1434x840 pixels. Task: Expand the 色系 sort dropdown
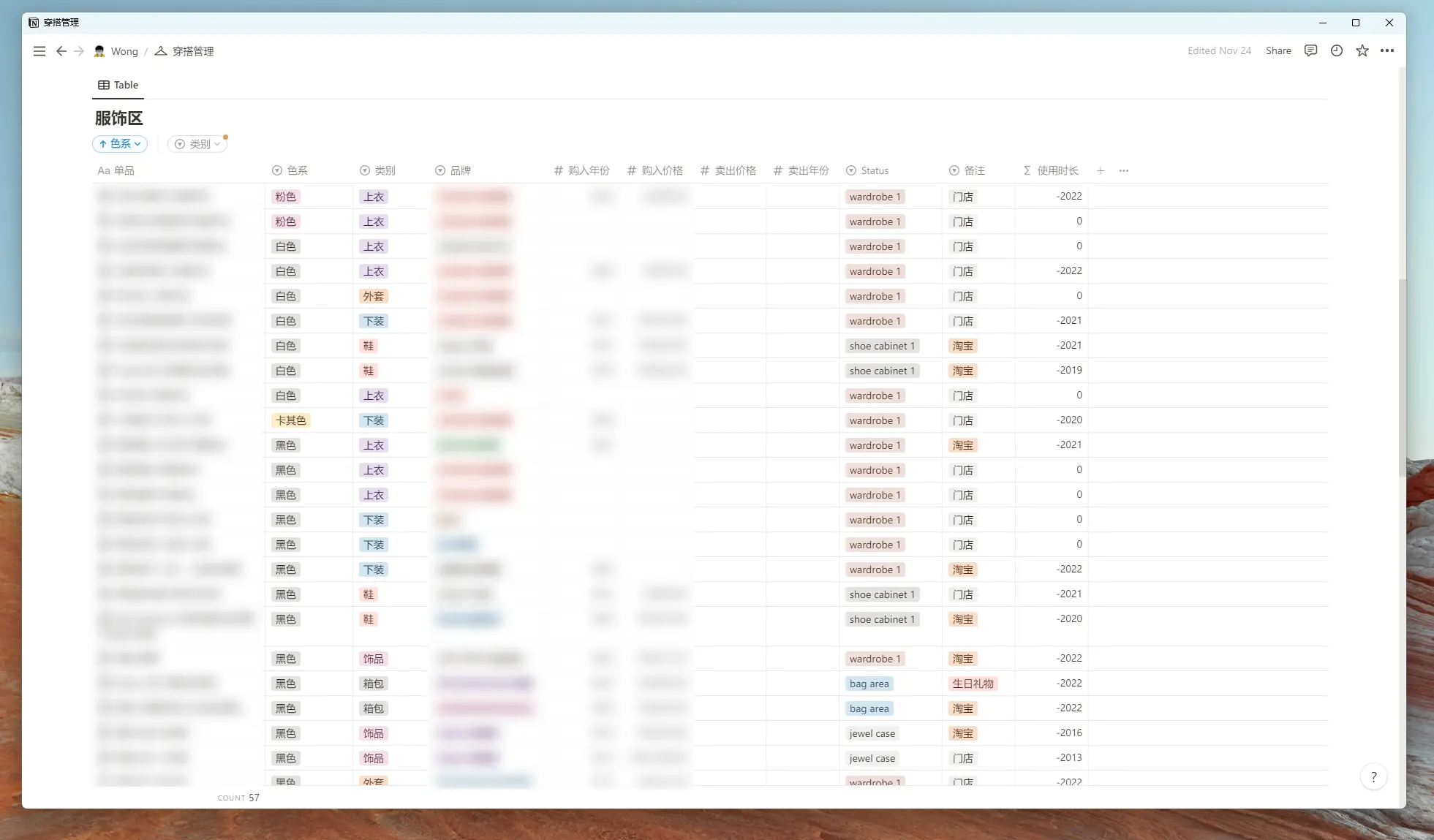[x=120, y=144]
